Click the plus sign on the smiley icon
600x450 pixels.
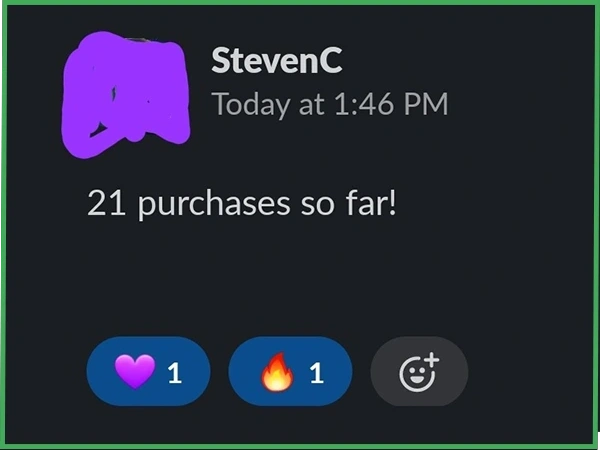pyautogui.click(x=432, y=360)
